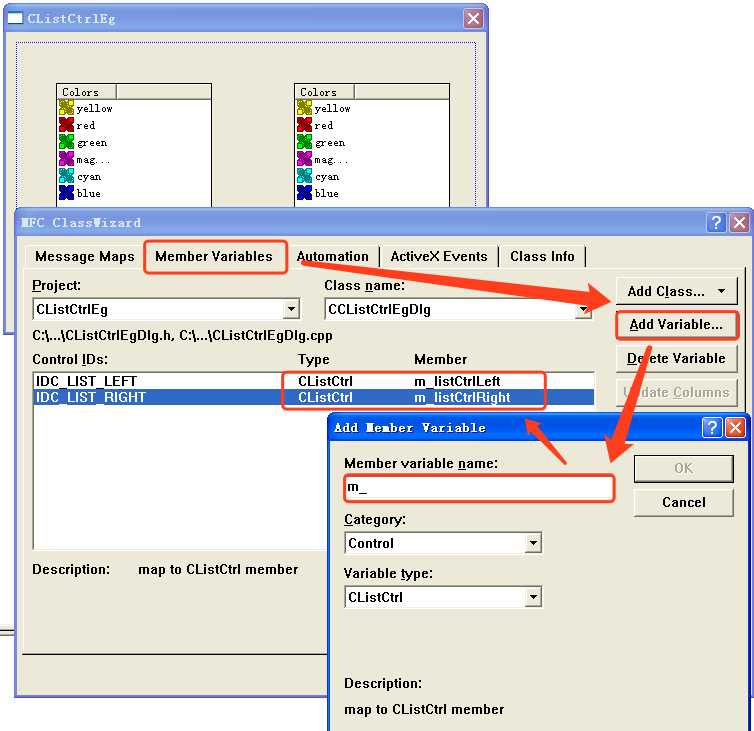The height and width of the screenshot is (731, 754).
Task: Select green item icon in left list
Action: pyautogui.click(x=66, y=141)
